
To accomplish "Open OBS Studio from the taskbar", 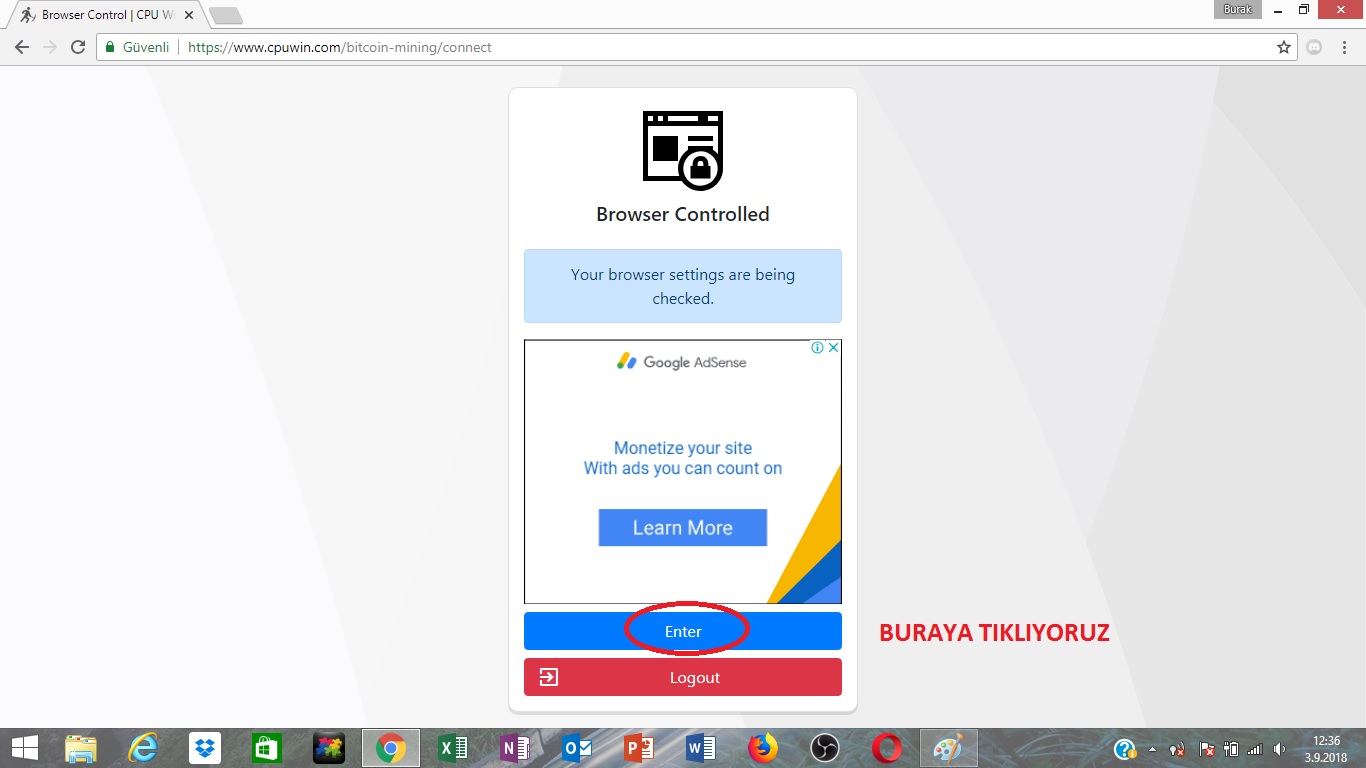I will pos(825,748).
